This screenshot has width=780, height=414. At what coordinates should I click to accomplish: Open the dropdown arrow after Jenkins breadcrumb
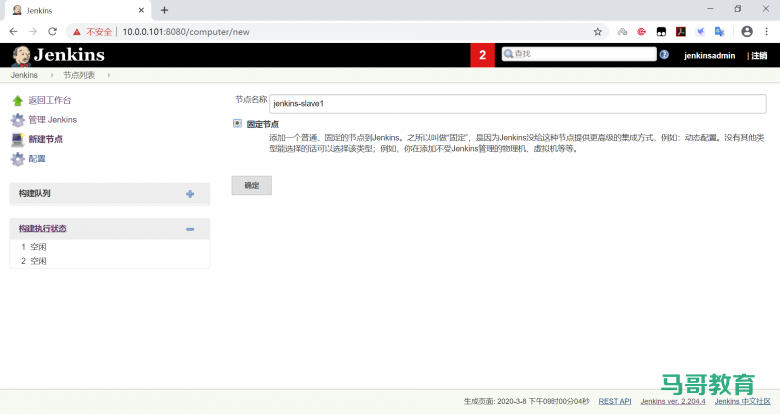coord(52,75)
